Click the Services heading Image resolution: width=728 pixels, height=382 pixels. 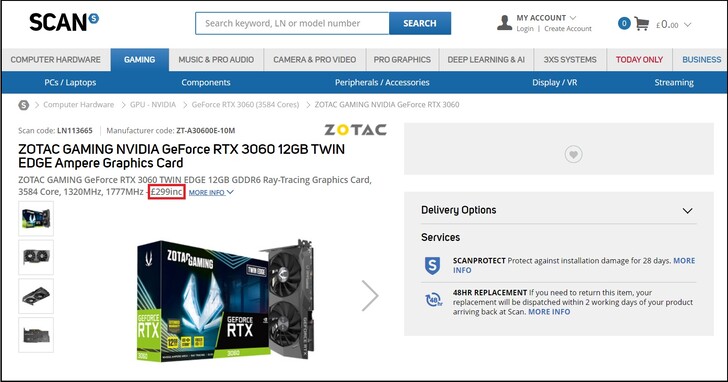[x=441, y=237]
